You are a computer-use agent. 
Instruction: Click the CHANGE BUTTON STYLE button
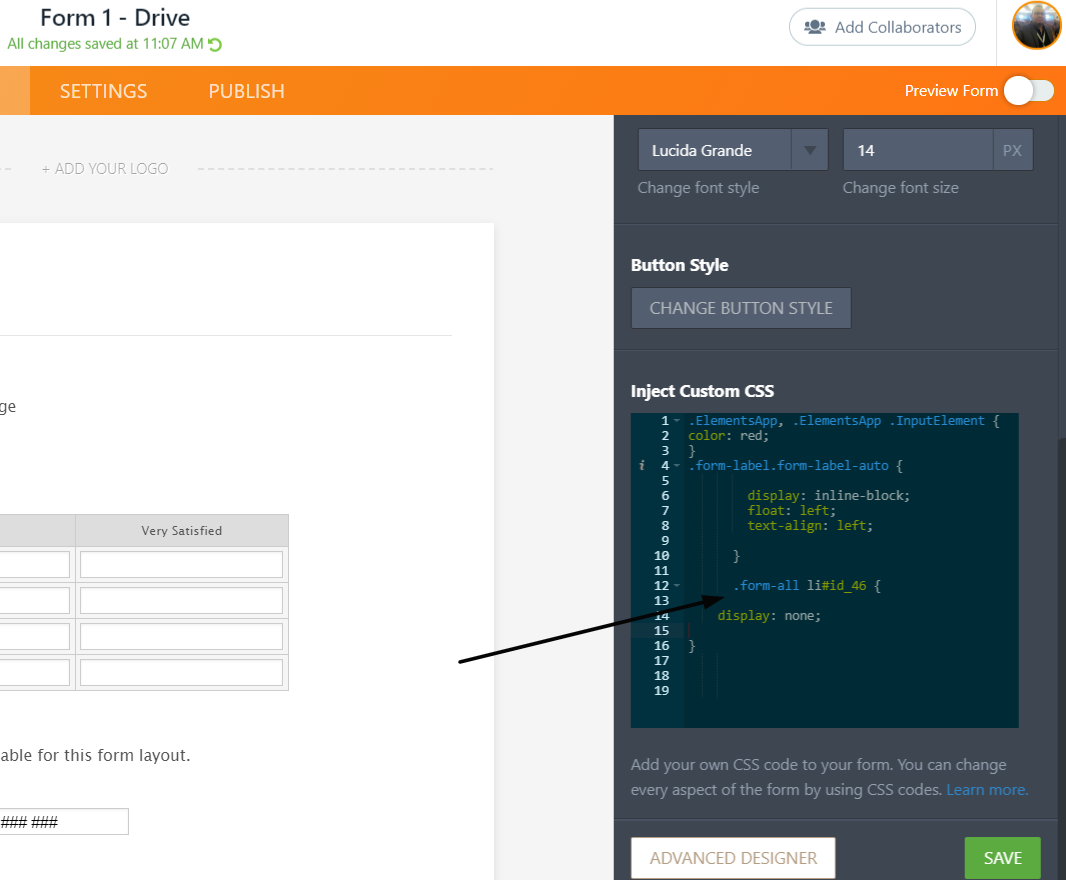[740, 308]
